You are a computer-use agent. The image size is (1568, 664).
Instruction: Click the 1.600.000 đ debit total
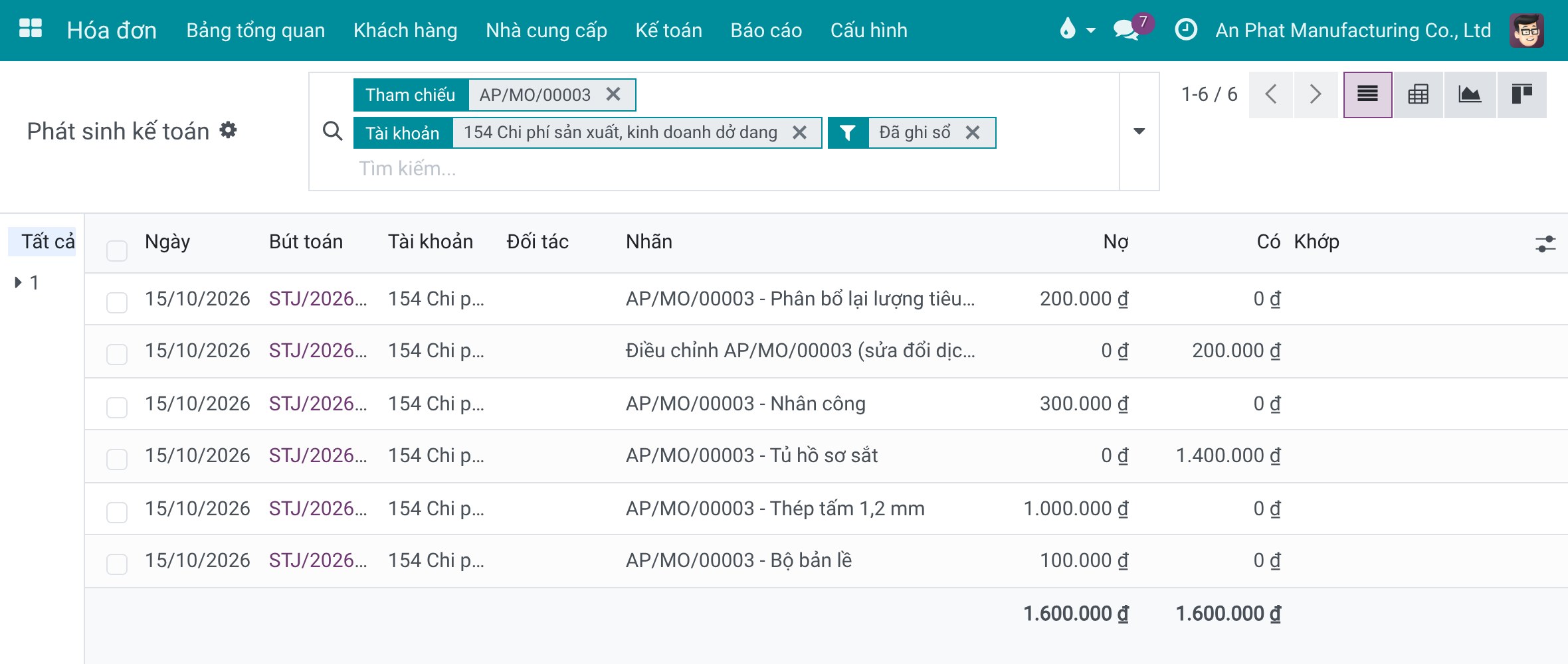(x=1076, y=614)
